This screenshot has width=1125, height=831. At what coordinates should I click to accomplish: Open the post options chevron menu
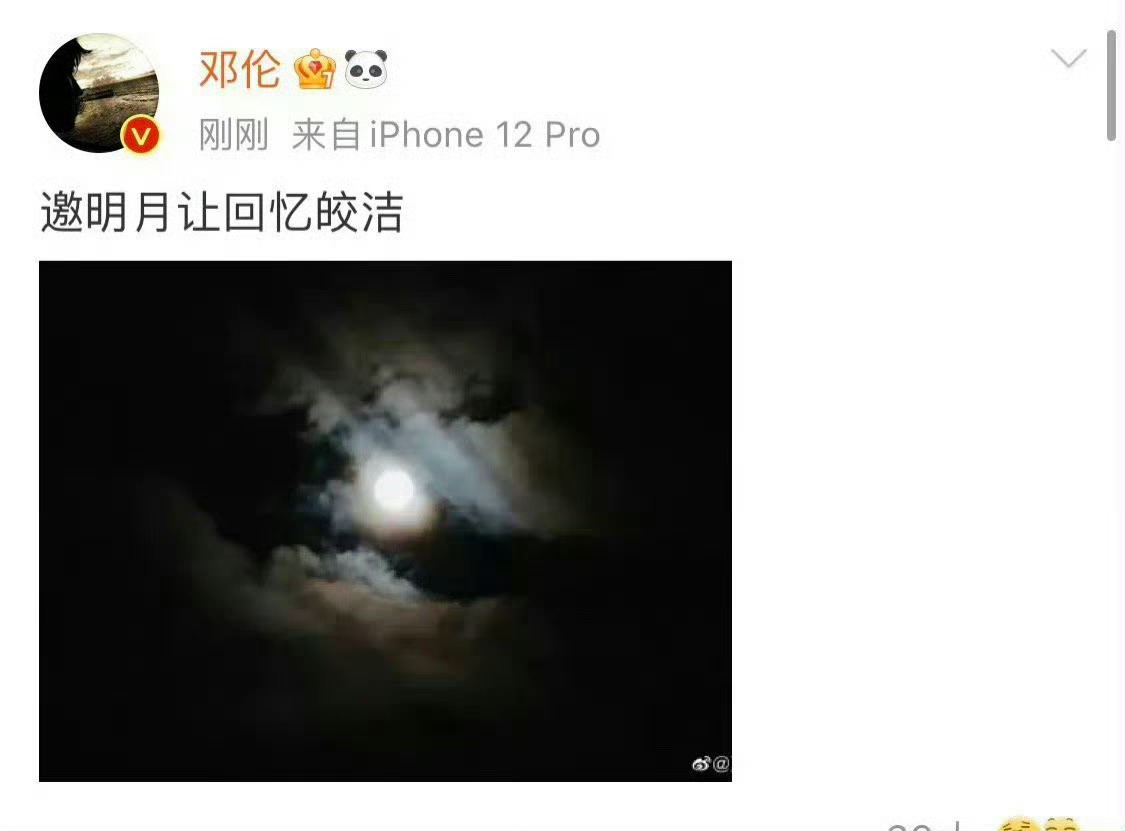(x=1068, y=58)
